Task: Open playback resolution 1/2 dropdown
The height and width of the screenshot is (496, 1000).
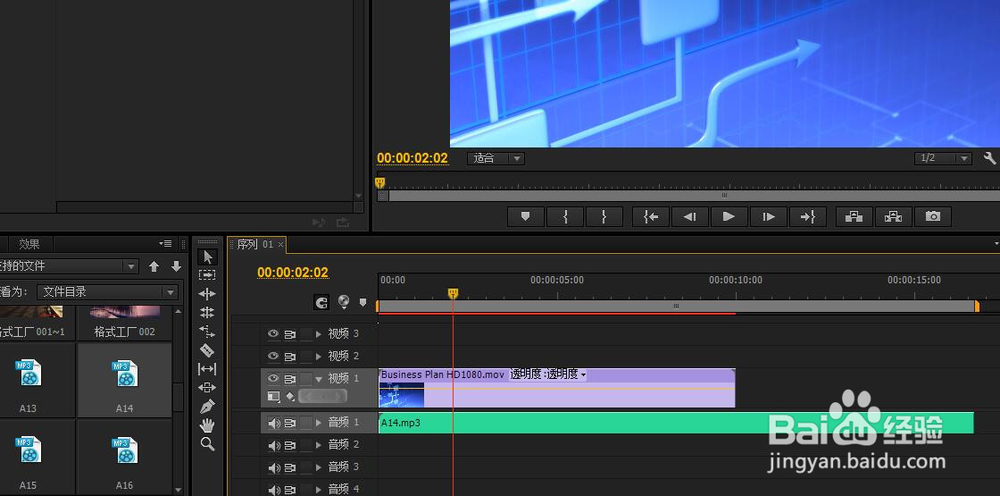Action: (x=943, y=158)
